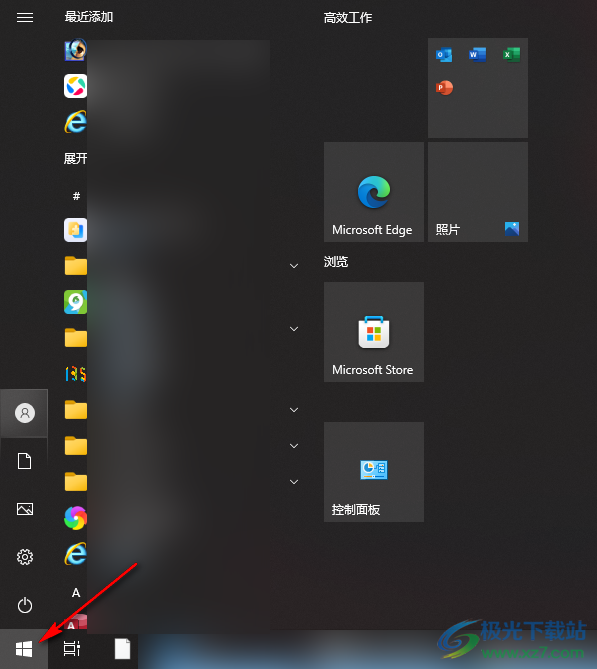Open the Documents sidebar icon
This screenshot has height=669, width=597.
point(25,461)
